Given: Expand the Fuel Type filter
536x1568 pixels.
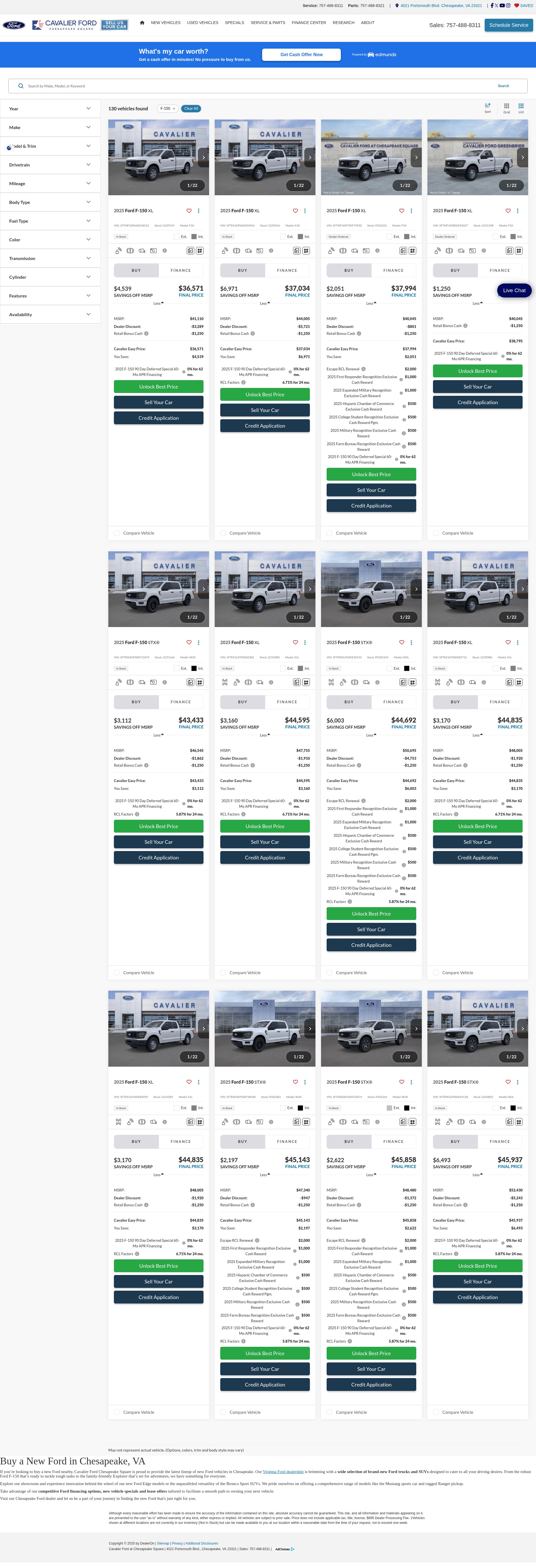Looking at the screenshot, I should click(x=50, y=221).
